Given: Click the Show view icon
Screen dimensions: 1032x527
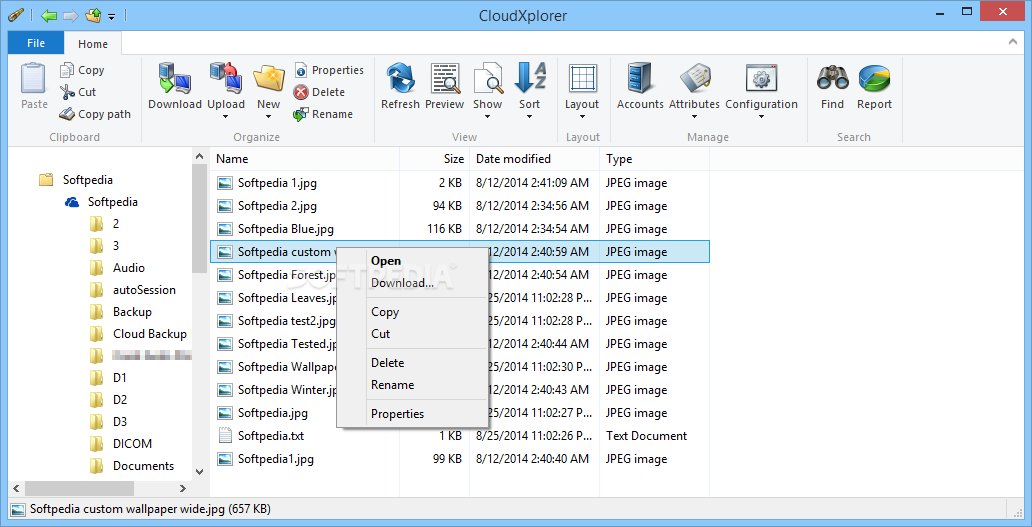Looking at the screenshot, I should click(488, 78).
